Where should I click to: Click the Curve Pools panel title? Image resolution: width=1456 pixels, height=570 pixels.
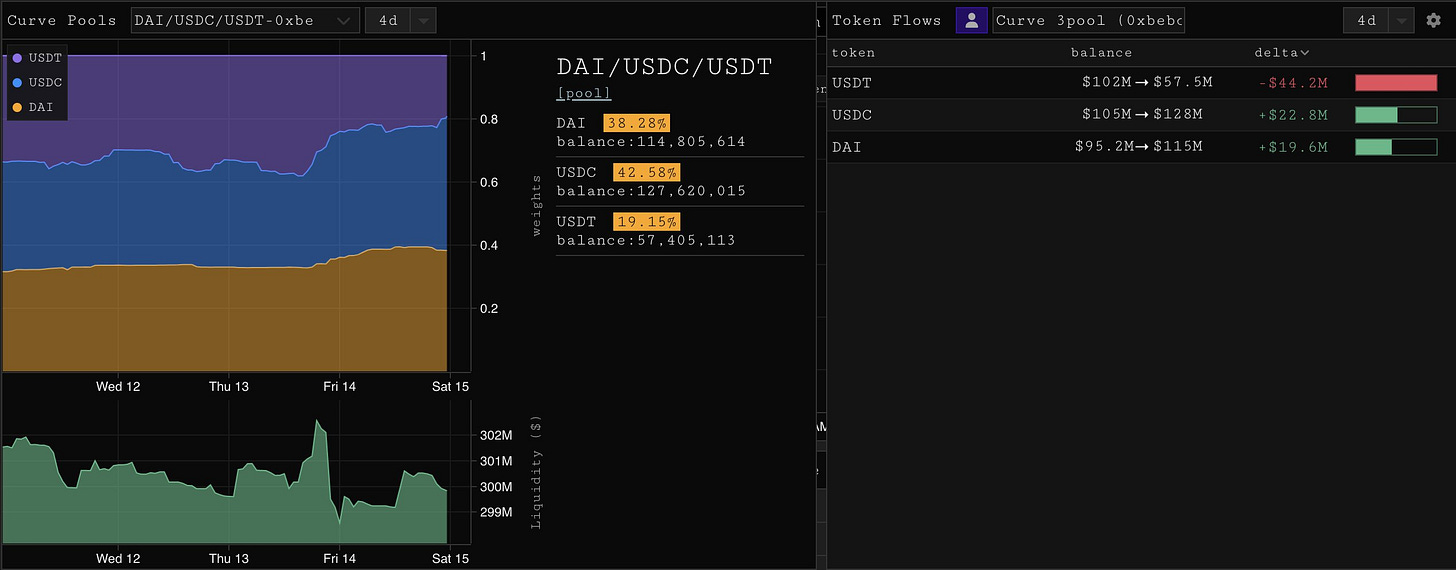pos(62,20)
